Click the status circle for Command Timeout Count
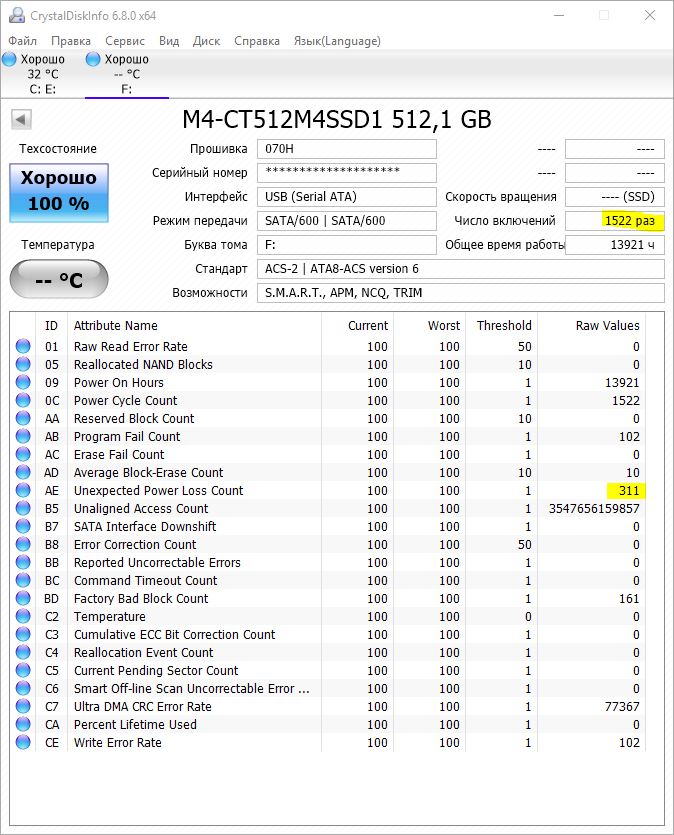 pyautogui.click(x=23, y=580)
